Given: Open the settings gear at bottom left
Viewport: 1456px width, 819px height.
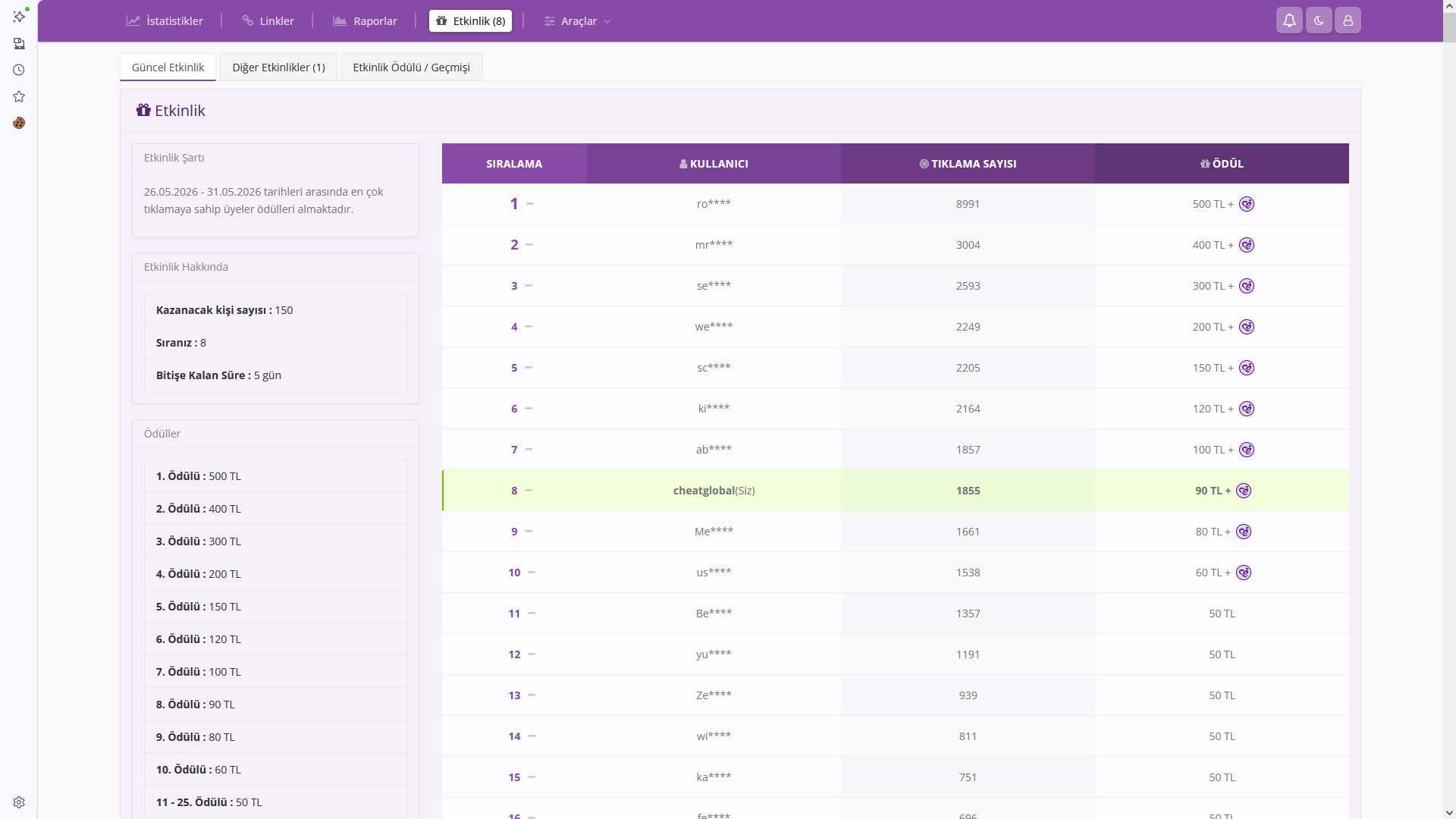Looking at the screenshot, I should pos(19,802).
